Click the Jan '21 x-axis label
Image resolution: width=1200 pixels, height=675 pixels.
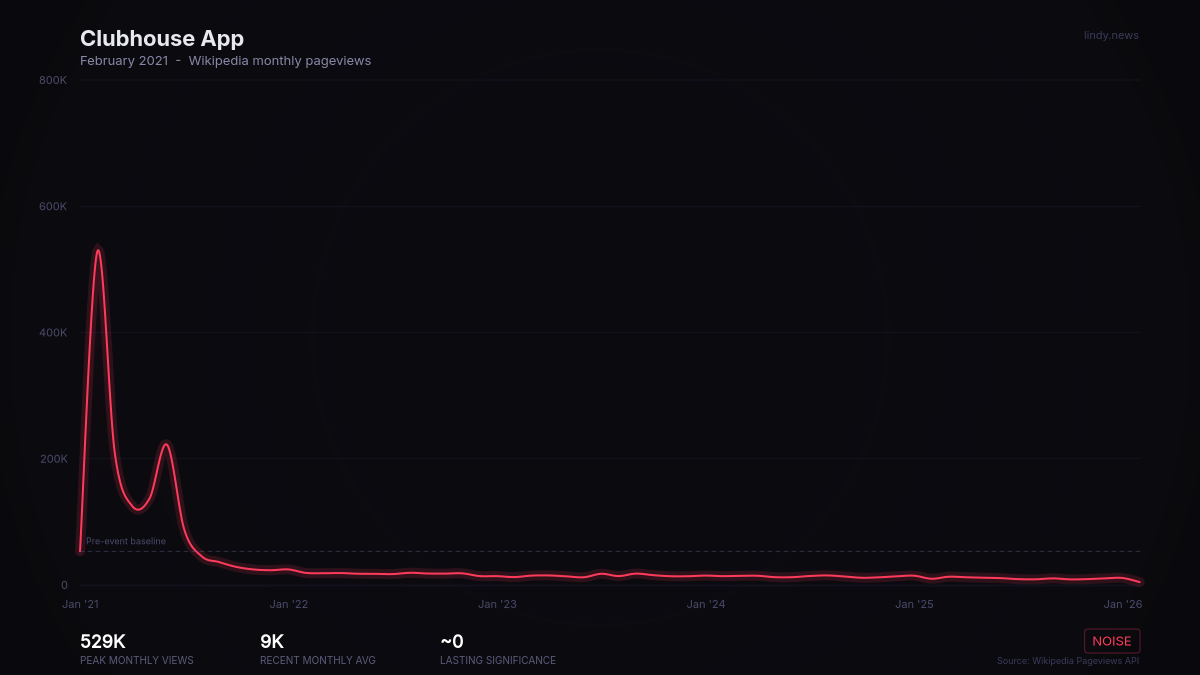81,604
